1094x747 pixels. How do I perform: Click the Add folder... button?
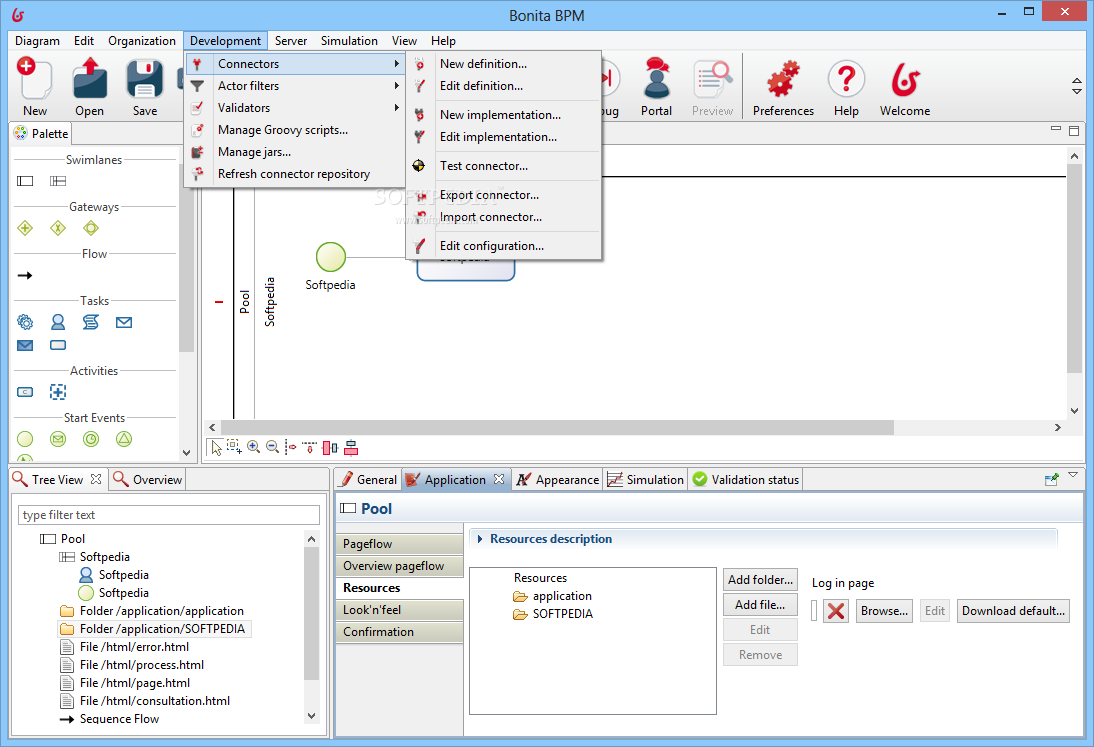(x=760, y=580)
